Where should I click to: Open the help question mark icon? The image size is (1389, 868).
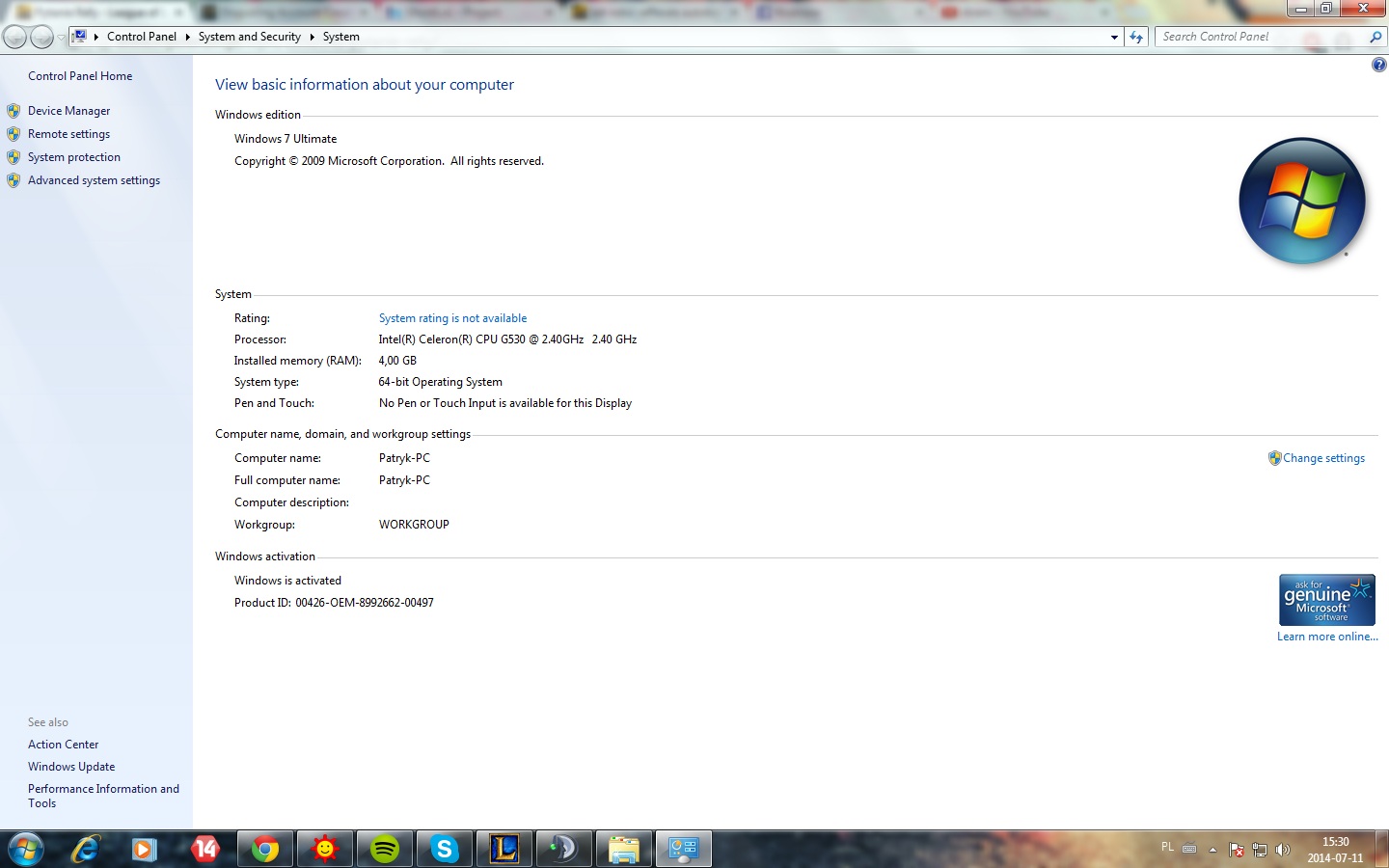point(1379,65)
